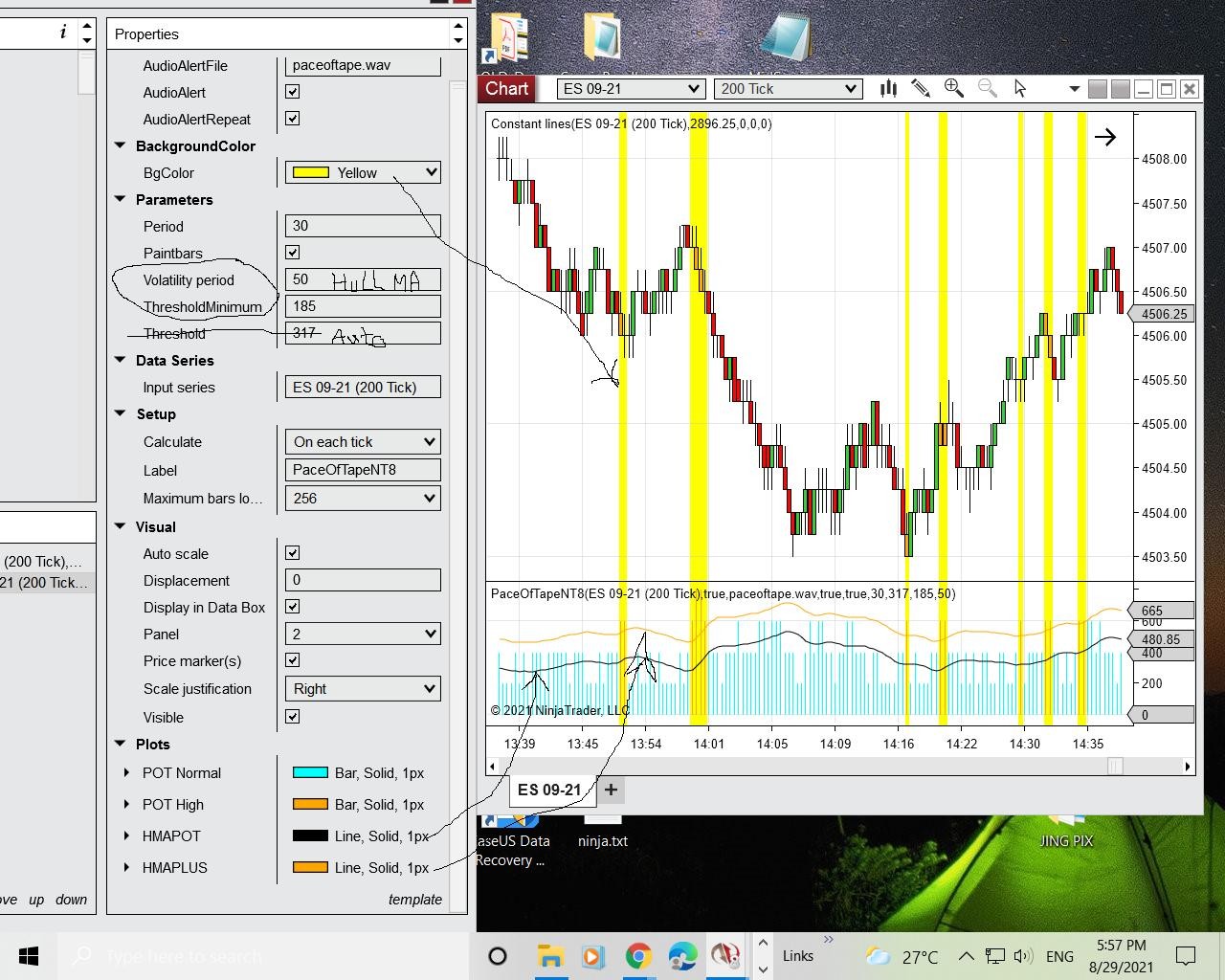Image resolution: width=1225 pixels, height=980 pixels.
Task: Click the zoom in magnifier icon
Action: [x=953, y=89]
